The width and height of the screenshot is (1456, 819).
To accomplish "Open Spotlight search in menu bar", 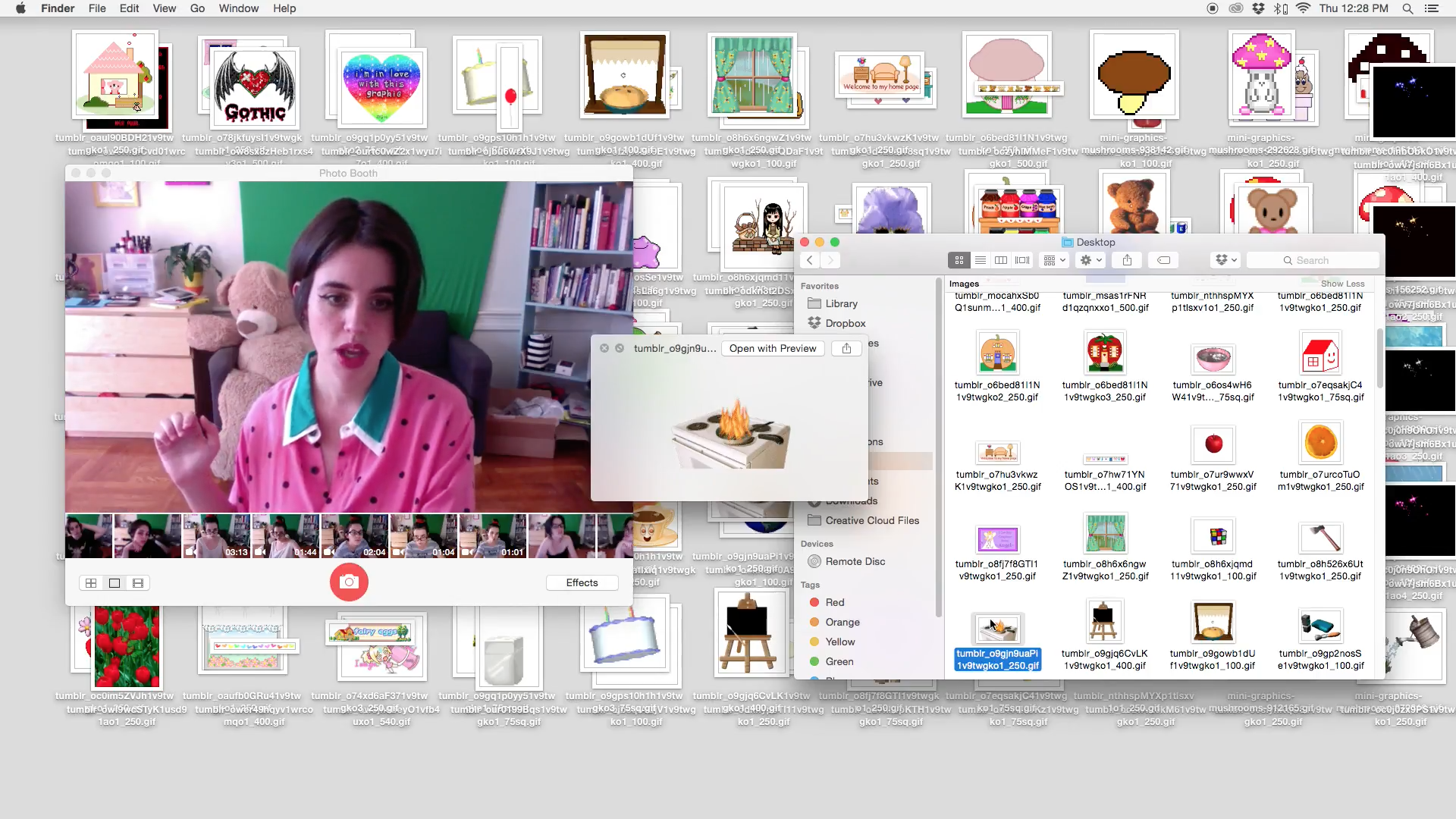I will tap(1407, 8).
